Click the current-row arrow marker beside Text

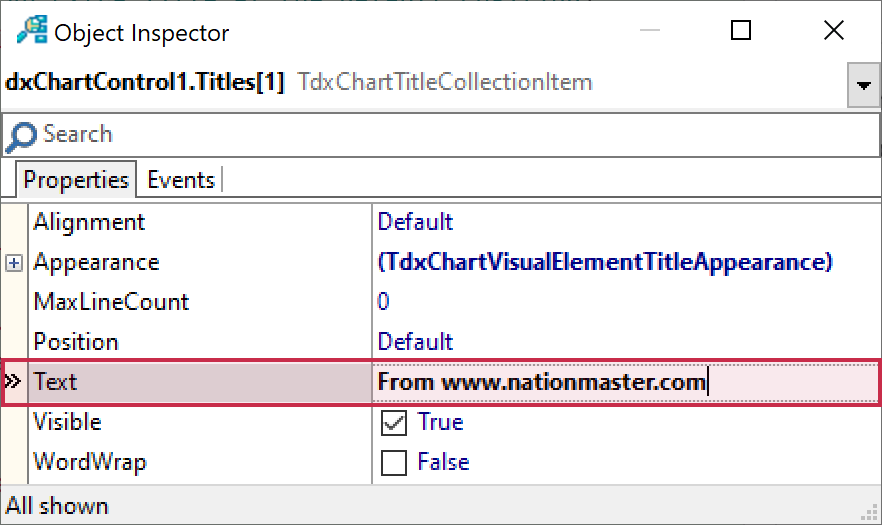pos(14,382)
